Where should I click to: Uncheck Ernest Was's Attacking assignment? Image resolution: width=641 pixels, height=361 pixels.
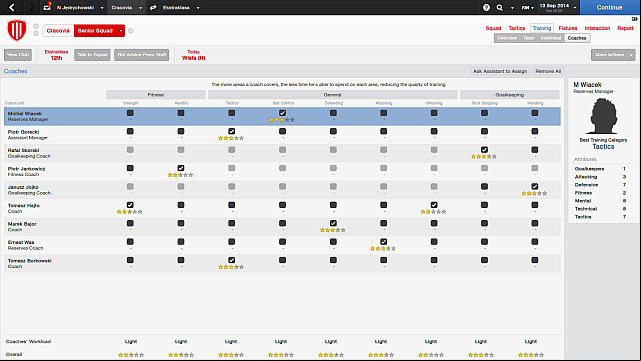pos(383,242)
